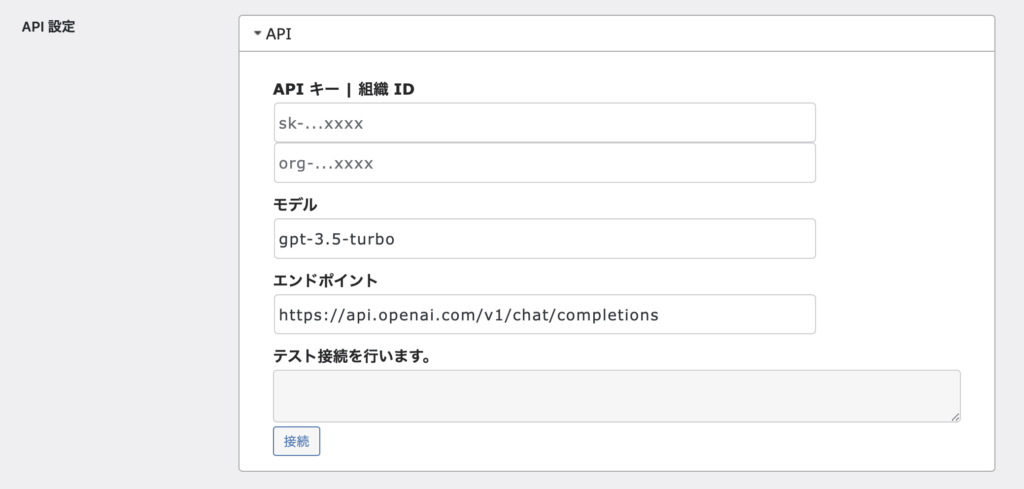
Task: Click the API section header title
Action: point(278,34)
